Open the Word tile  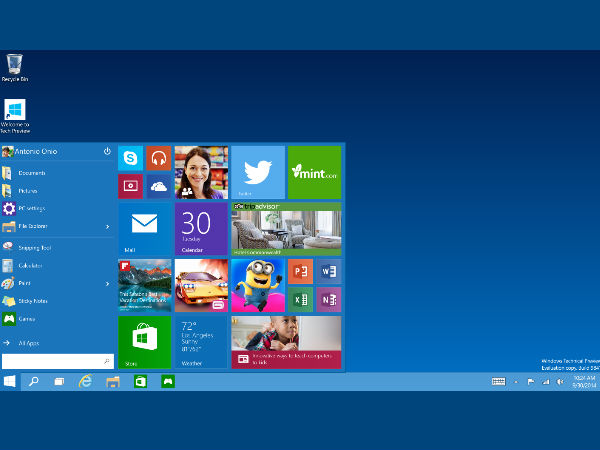click(329, 272)
